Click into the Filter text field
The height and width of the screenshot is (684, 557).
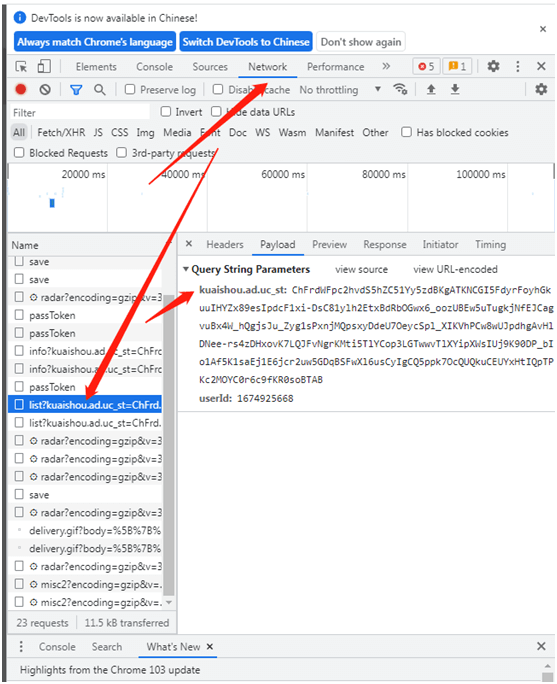[x=80, y=113]
